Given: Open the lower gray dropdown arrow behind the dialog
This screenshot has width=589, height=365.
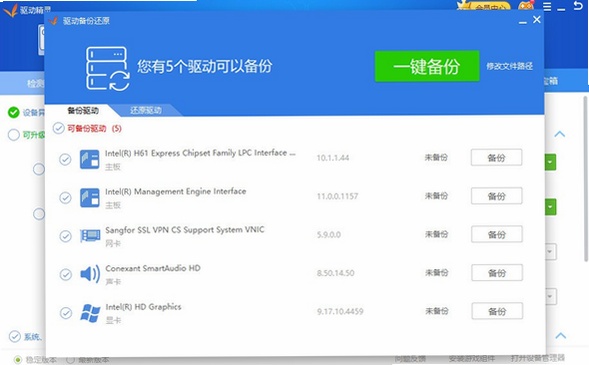Looking at the screenshot, I should coord(550,297).
